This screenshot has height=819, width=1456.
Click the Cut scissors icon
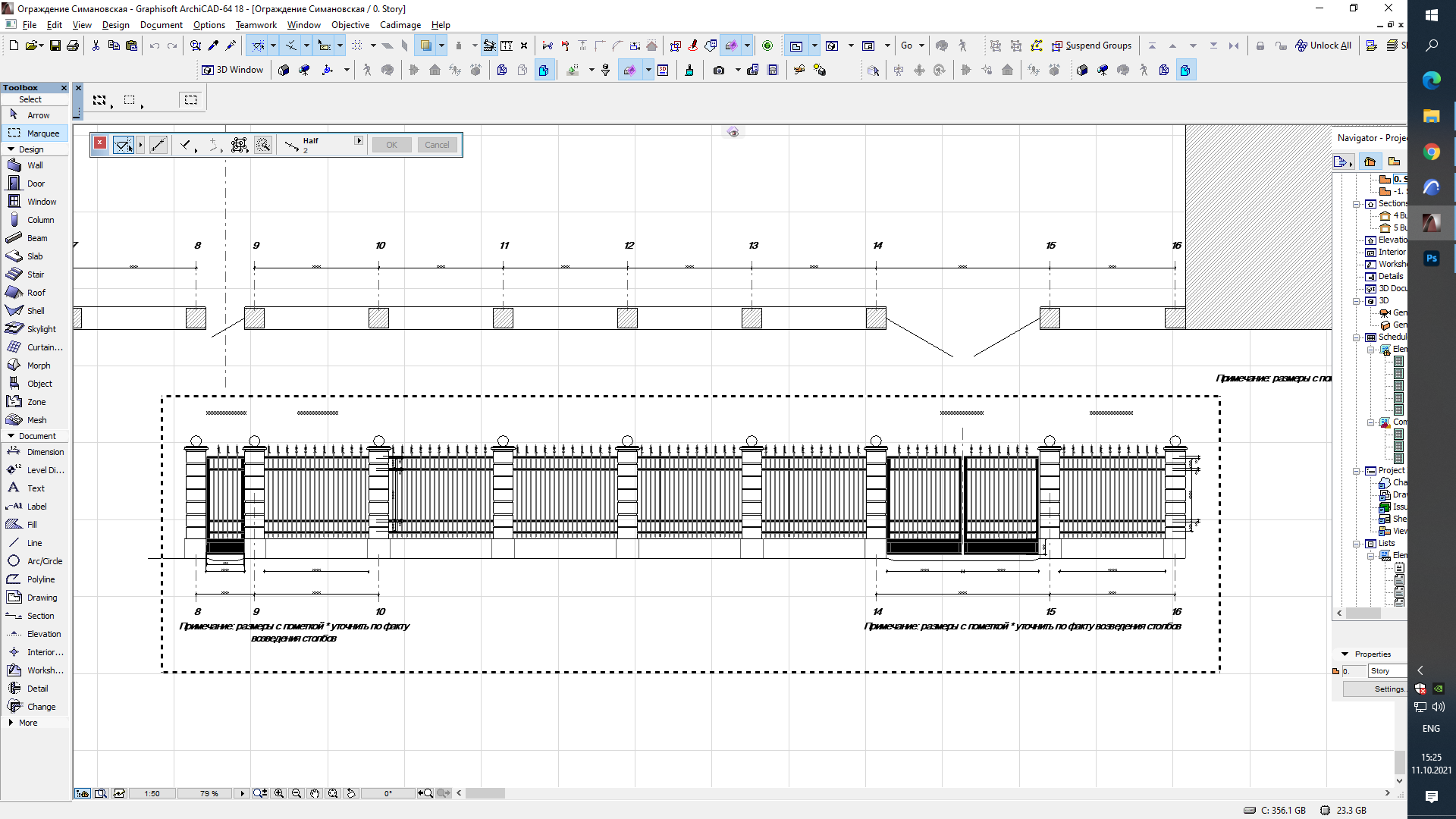[96, 45]
